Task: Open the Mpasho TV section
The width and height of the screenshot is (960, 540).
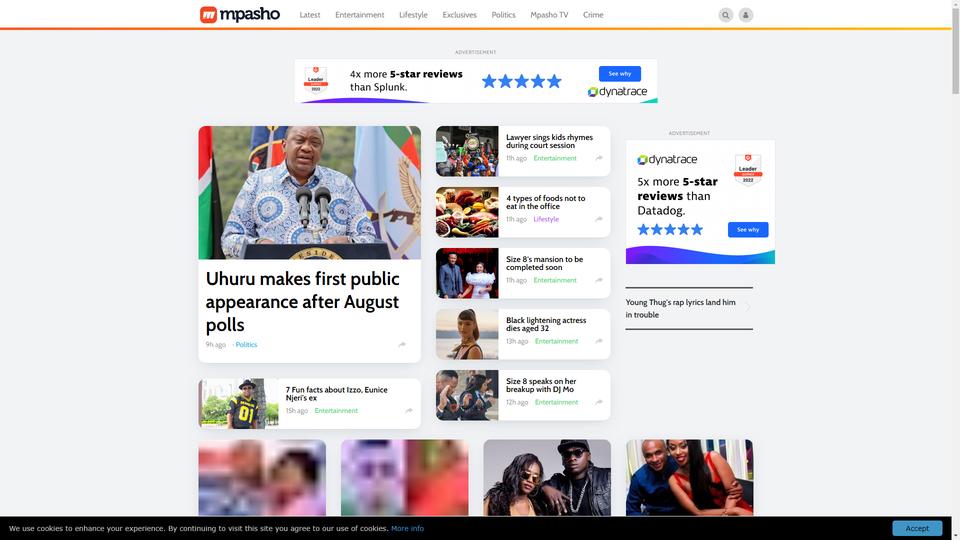Action: pyautogui.click(x=549, y=15)
